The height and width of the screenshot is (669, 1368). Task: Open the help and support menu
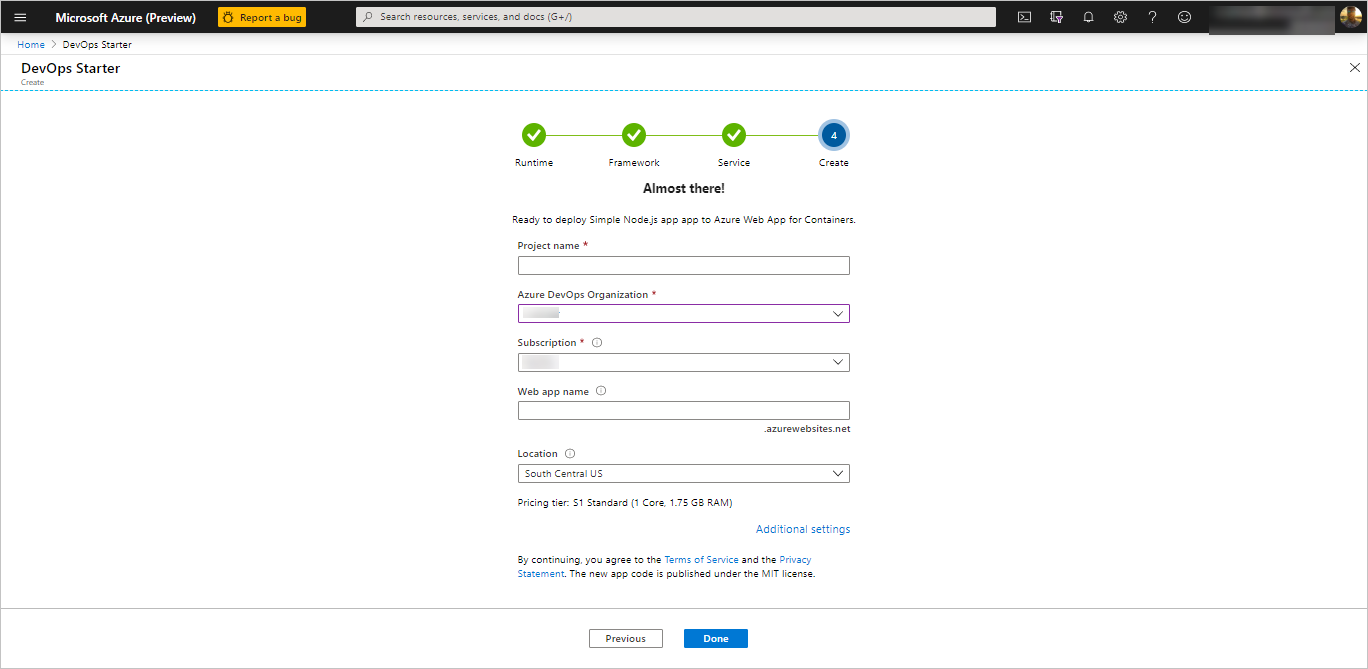[1152, 17]
